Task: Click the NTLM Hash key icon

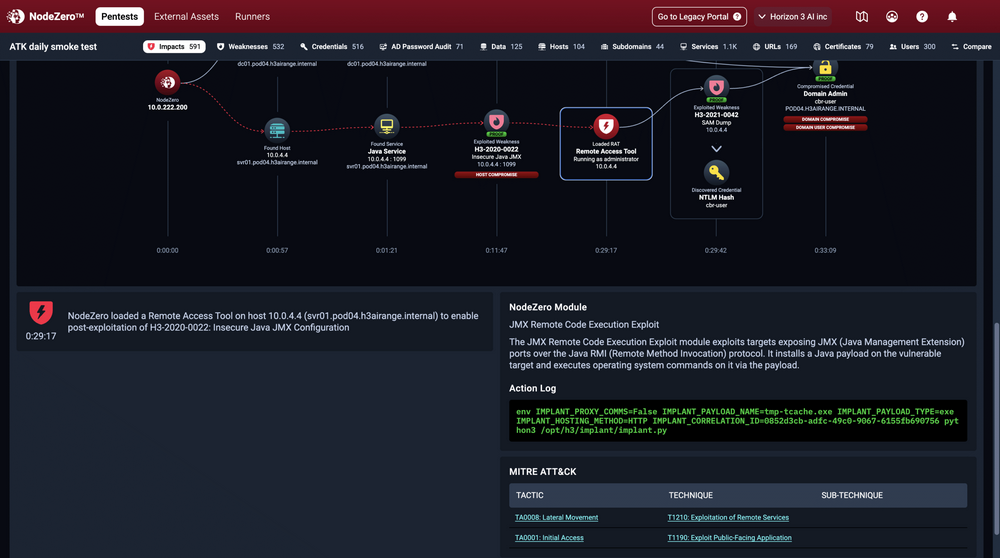Action: tap(716, 173)
